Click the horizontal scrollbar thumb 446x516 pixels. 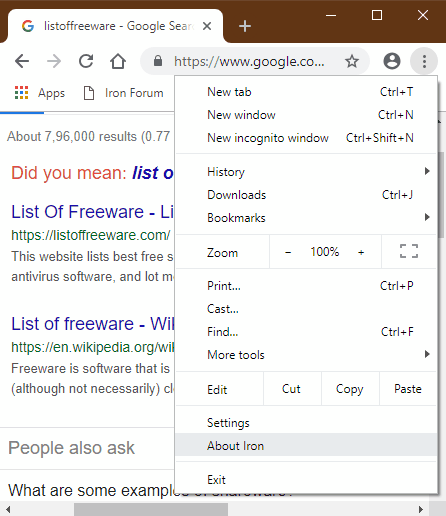151,509
